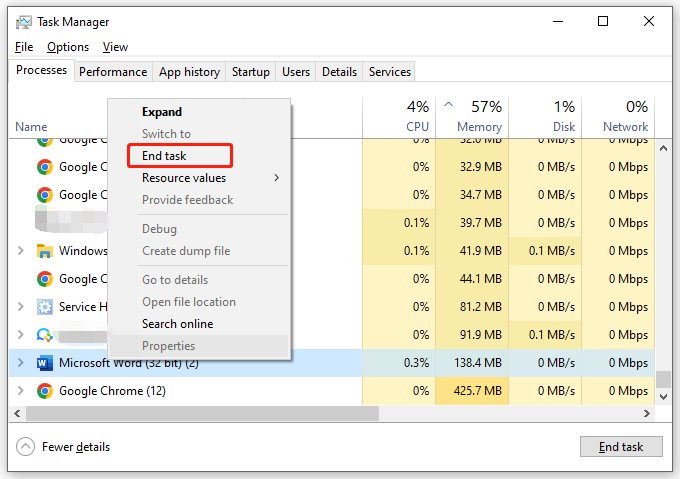
Task: Expand the Microsoft Word process group
Action: 21,363
